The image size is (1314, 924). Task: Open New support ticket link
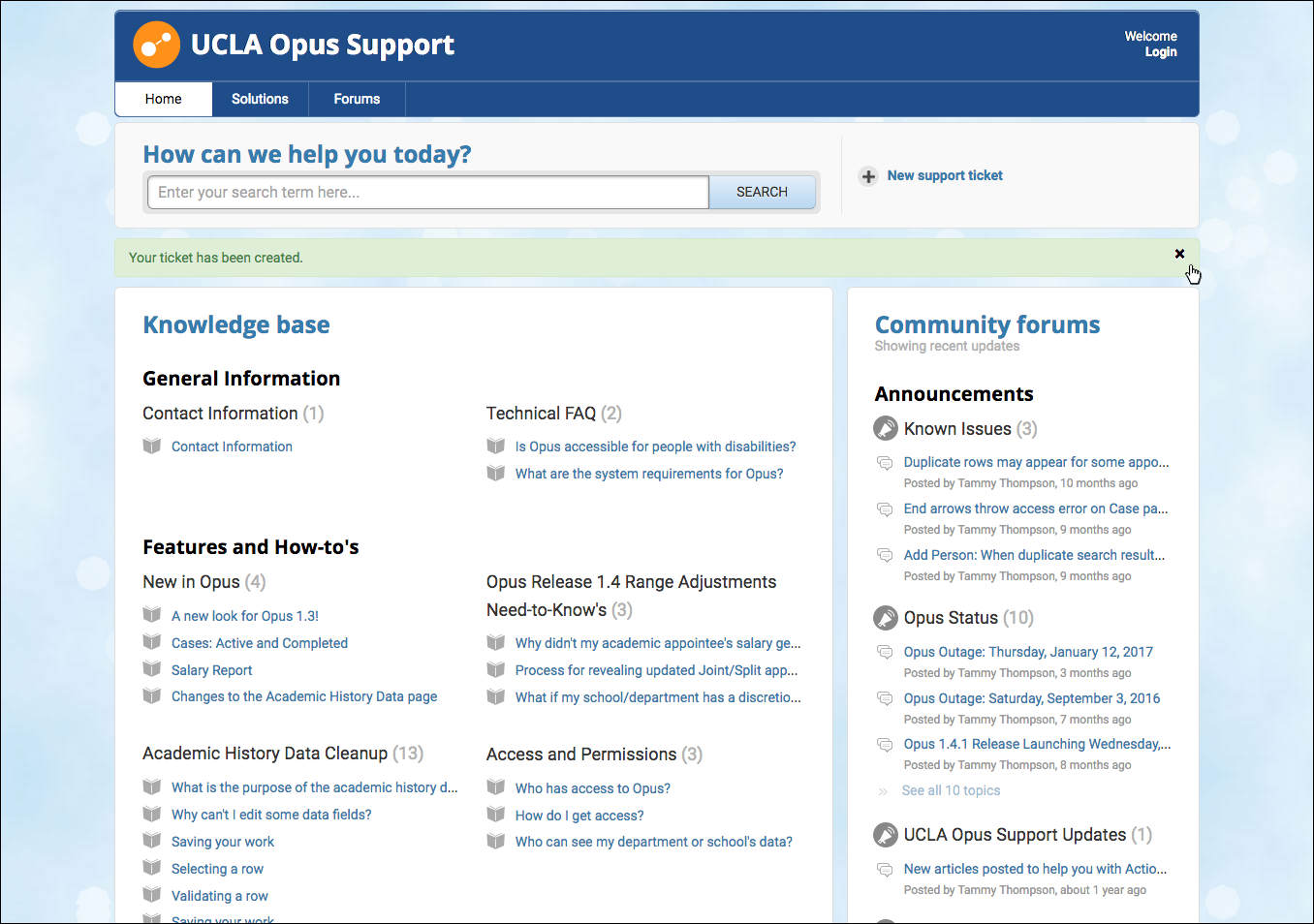945,175
